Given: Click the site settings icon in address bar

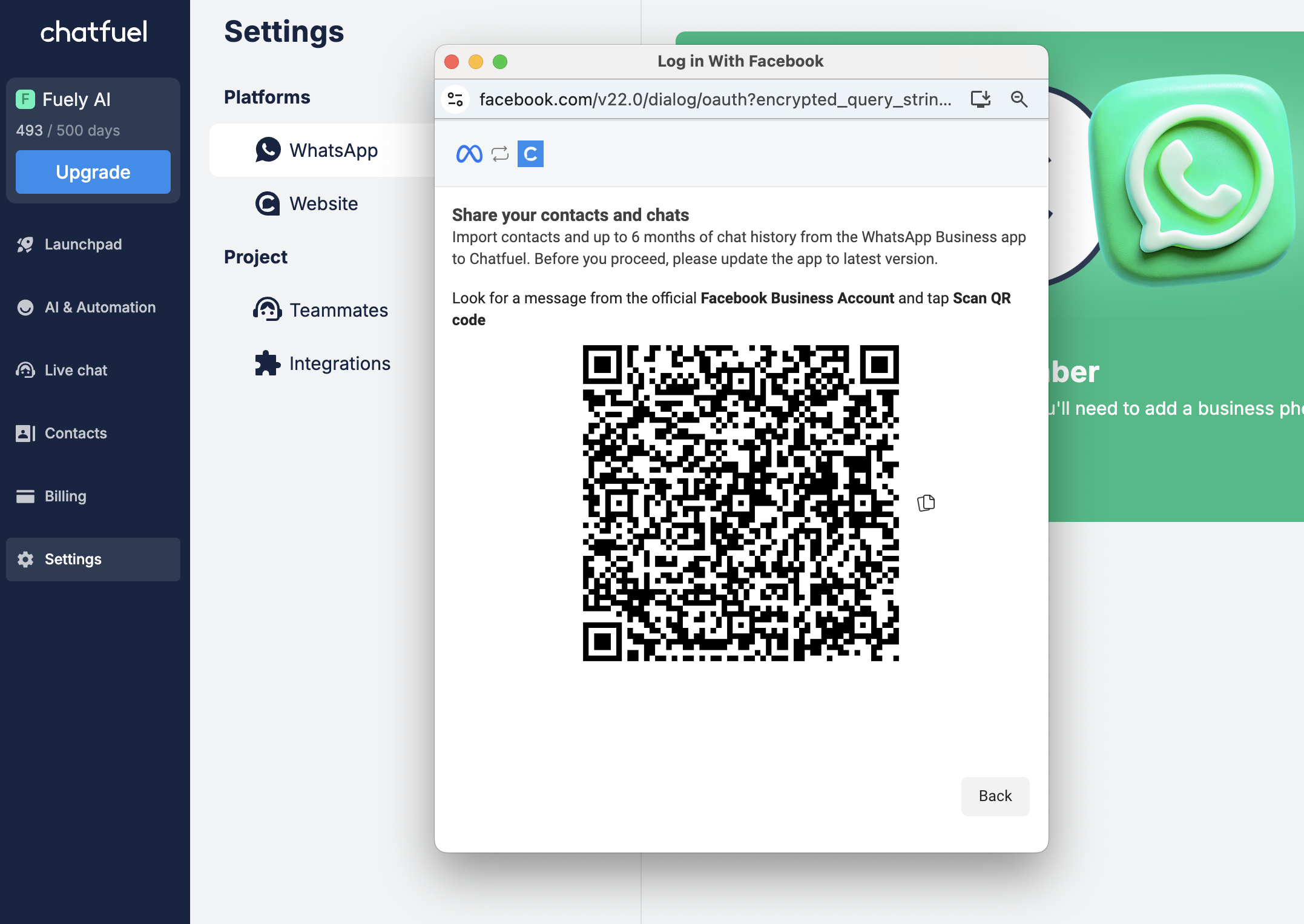Looking at the screenshot, I should [x=456, y=99].
